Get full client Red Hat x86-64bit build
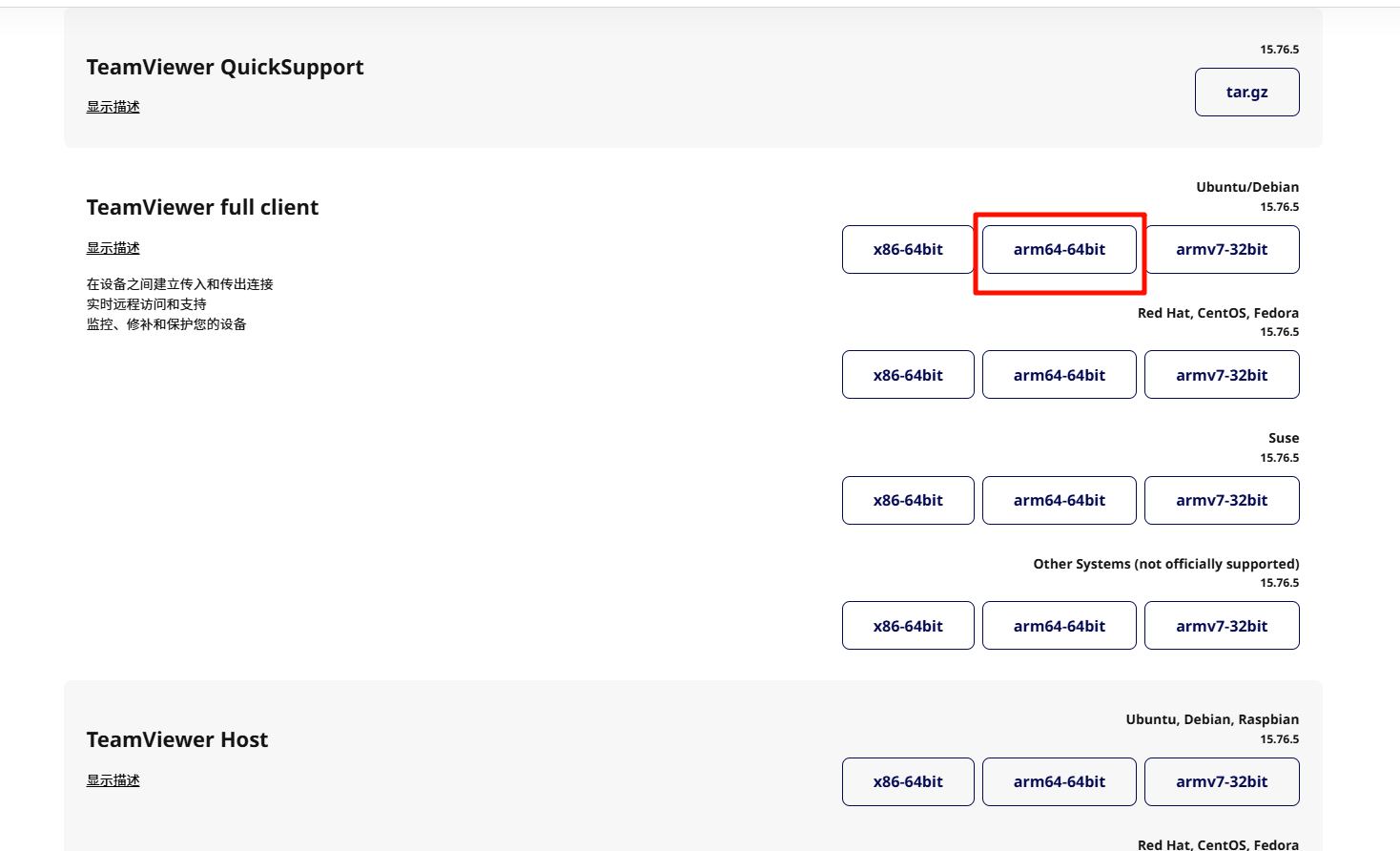Viewport: 1400px width, 851px height. pyautogui.click(x=908, y=375)
